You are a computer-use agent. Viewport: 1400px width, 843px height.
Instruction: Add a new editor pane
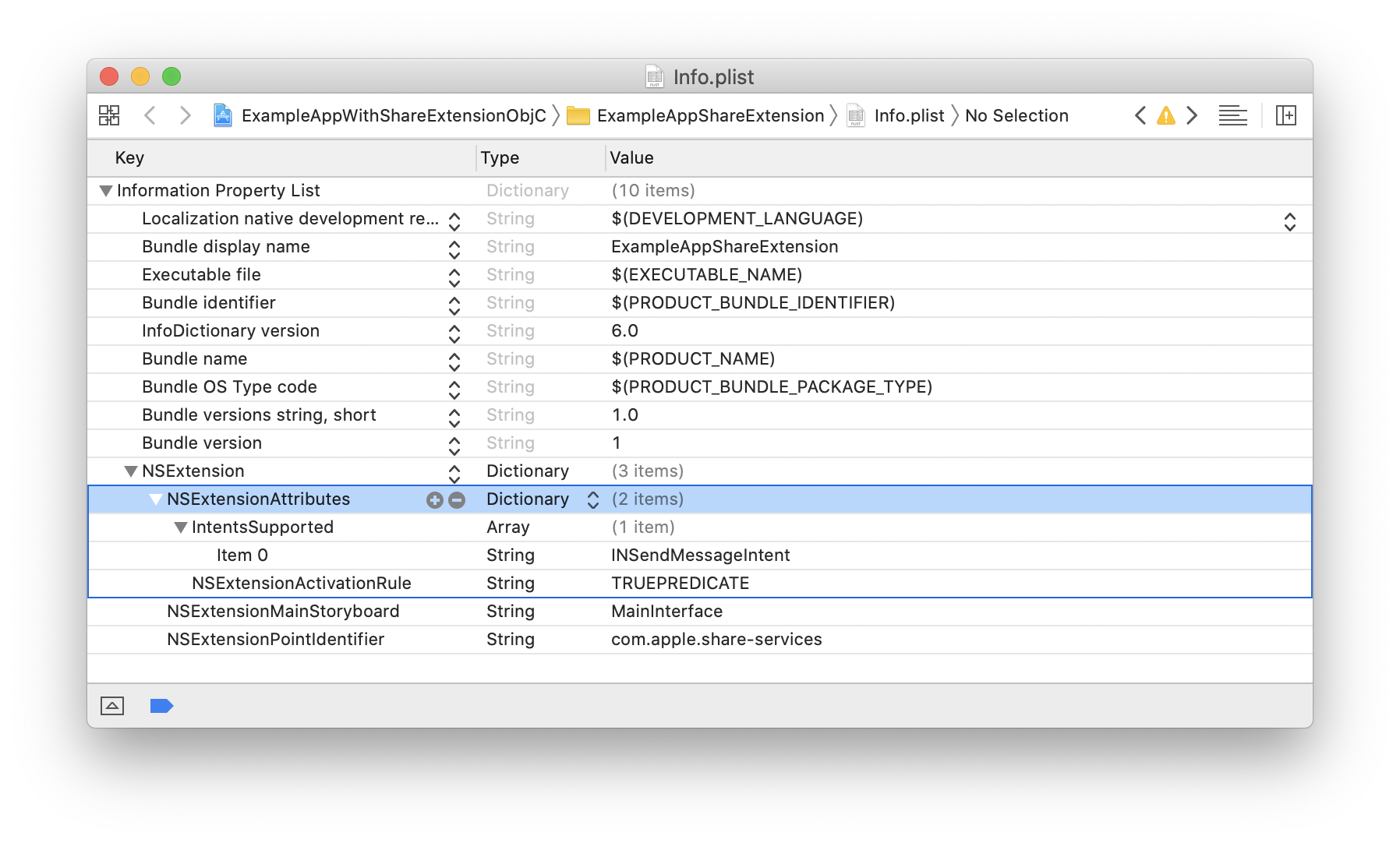click(x=1285, y=116)
